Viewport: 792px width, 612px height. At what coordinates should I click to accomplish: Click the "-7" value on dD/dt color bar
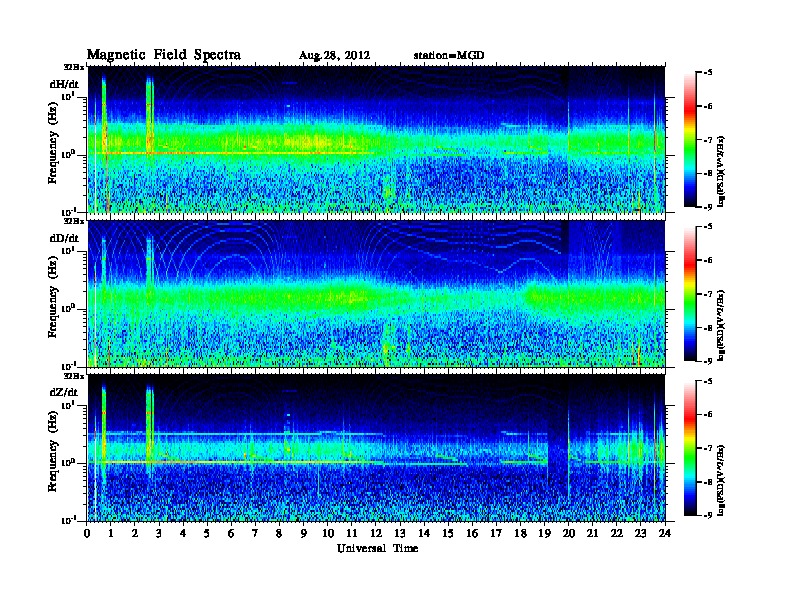coord(707,294)
